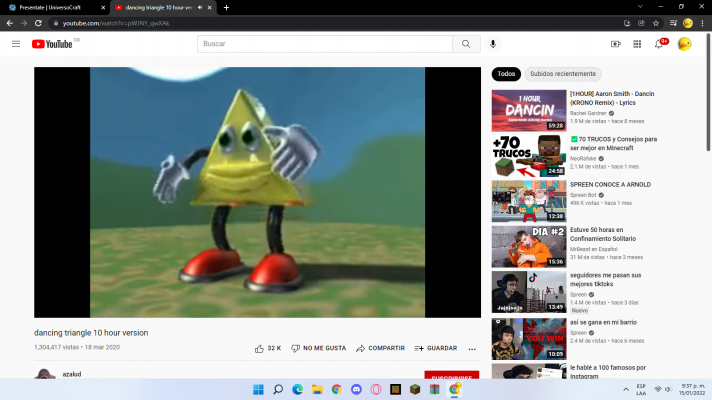Open the 1 HOUR Dancin video thumbnail
The image size is (712, 400).
pyautogui.click(x=528, y=111)
